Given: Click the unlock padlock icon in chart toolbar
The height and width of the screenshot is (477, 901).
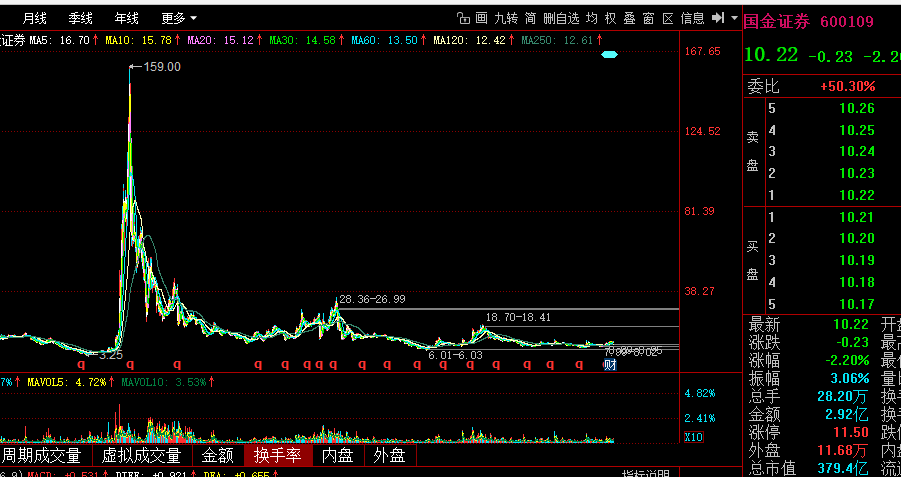Looking at the screenshot, I should pyautogui.click(x=464, y=18).
